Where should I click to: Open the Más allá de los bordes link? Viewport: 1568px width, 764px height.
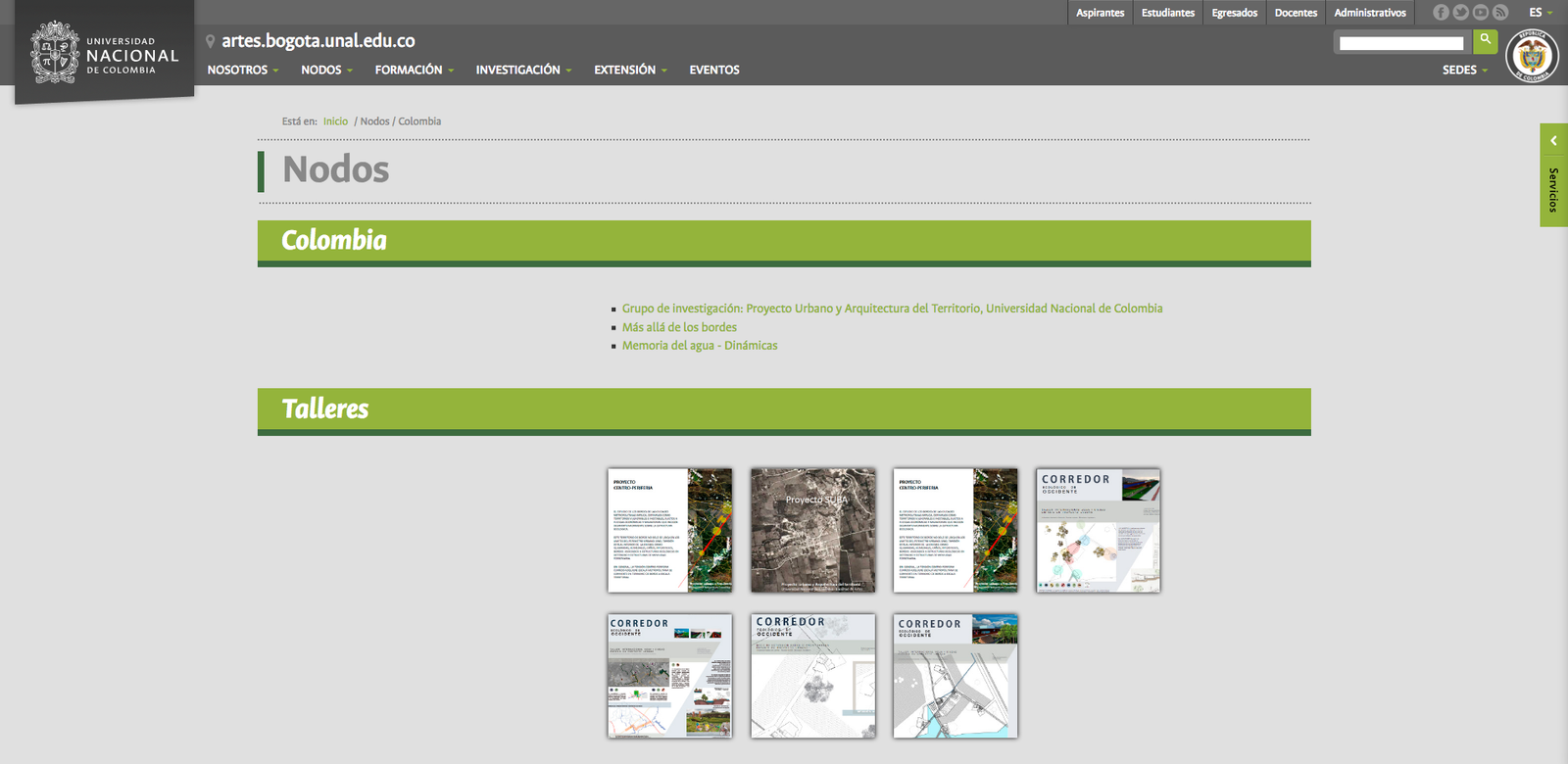pos(679,327)
